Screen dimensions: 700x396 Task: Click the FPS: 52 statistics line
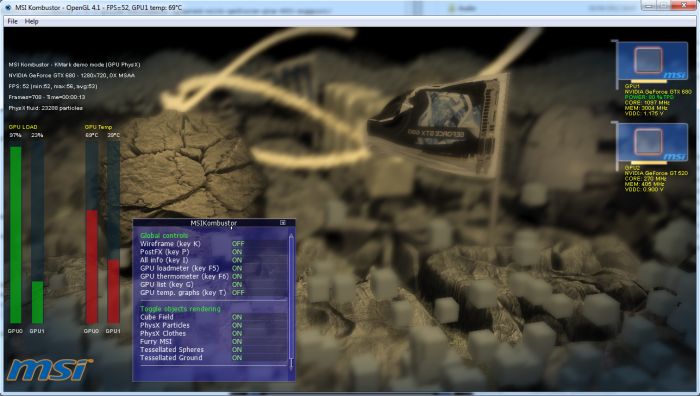[x=53, y=86]
